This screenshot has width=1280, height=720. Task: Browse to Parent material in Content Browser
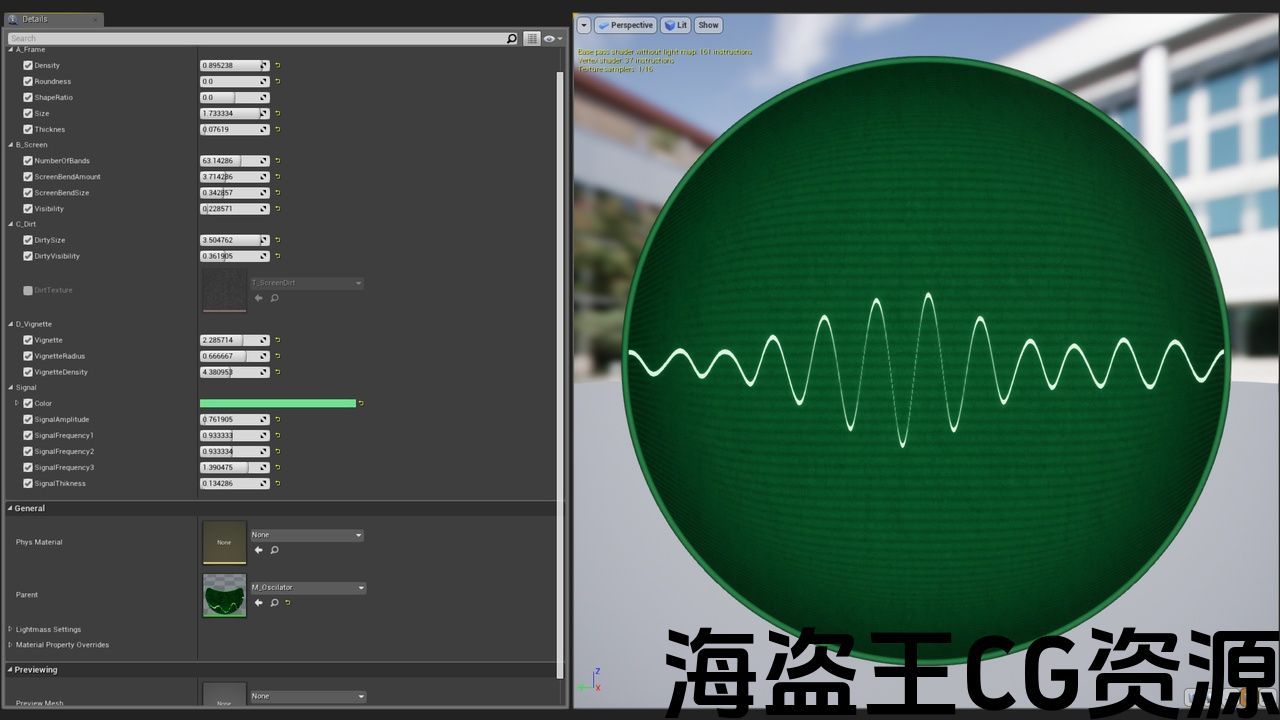274,603
